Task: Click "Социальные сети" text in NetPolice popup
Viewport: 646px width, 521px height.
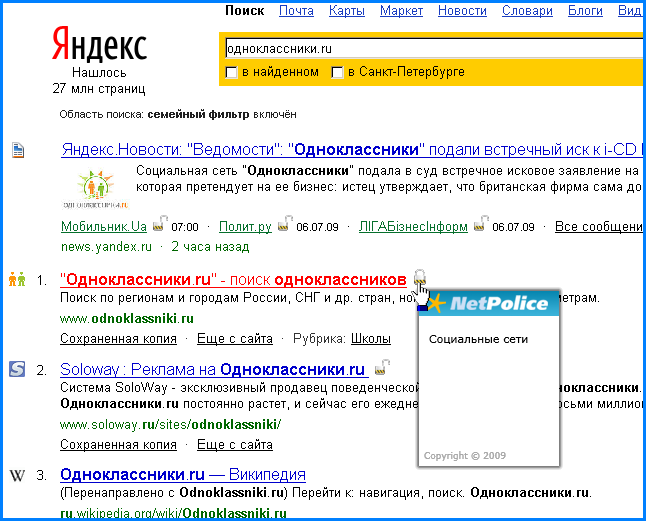Action: [478, 339]
